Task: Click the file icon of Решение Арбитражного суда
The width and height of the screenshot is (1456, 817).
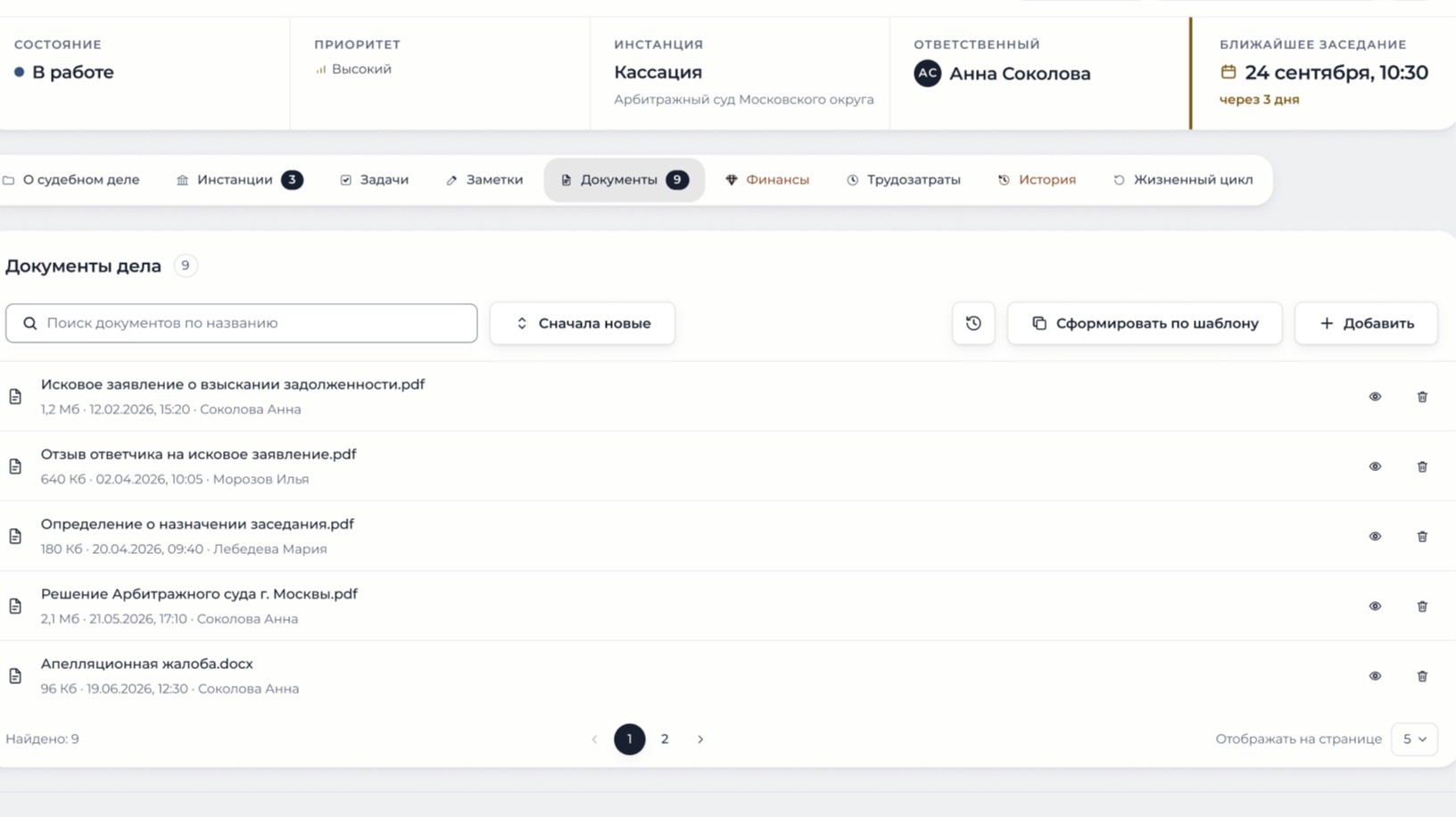Action: 15,607
